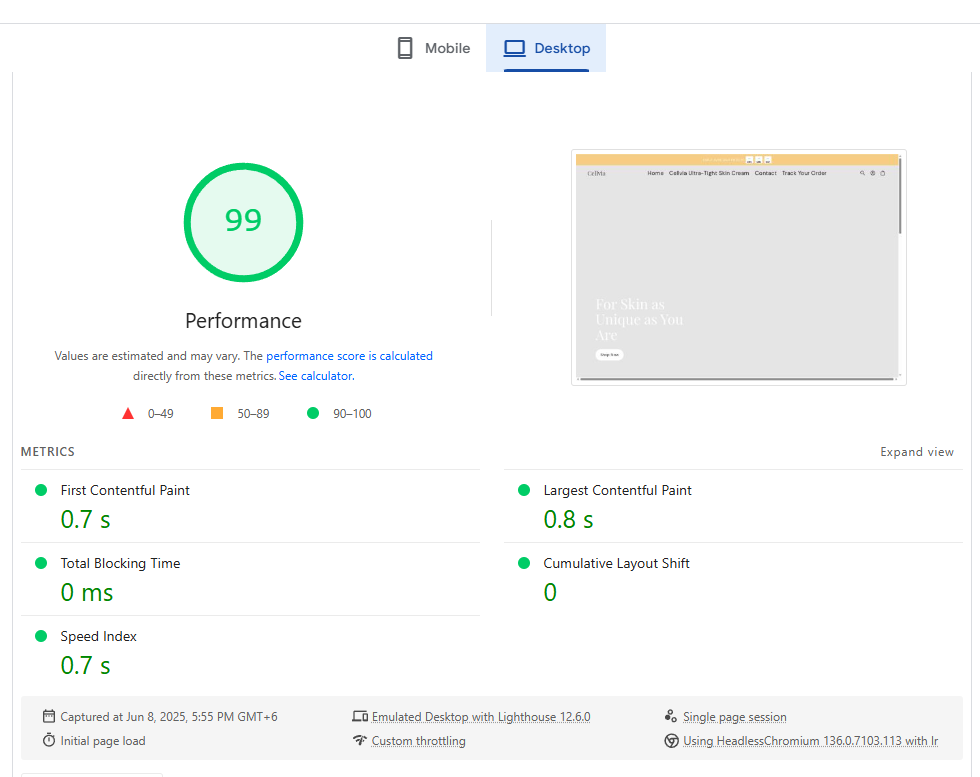Viewport: 980px width, 777px height.
Task: Click the network icon beside Custom throttling
Action: pos(360,741)
